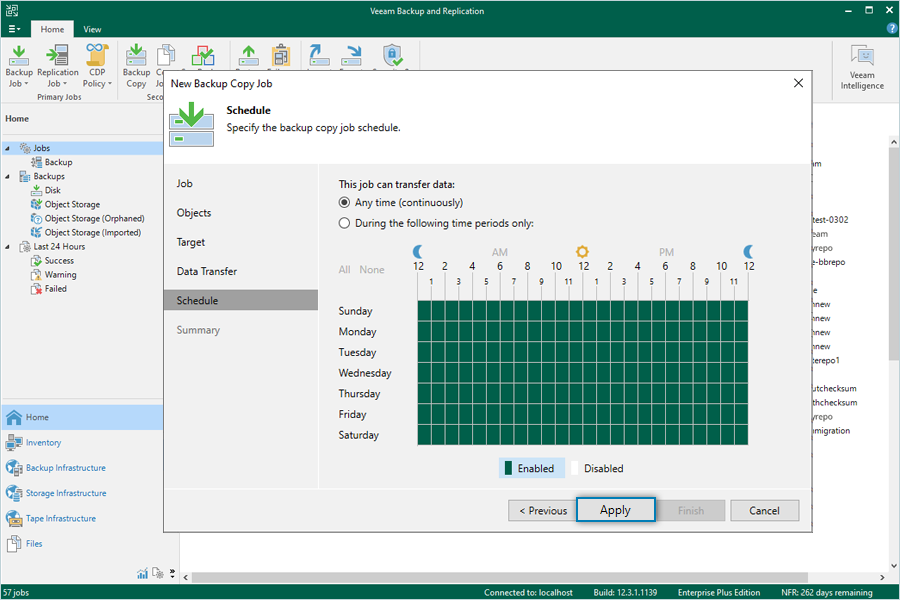Select Warning under Last 24 Hours
This screenshot has width=900, height=600.
[x=60, y=274]
